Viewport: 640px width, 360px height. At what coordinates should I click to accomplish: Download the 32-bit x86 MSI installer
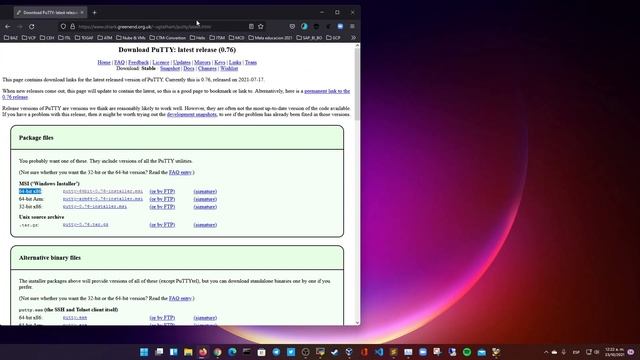[95, 207]
